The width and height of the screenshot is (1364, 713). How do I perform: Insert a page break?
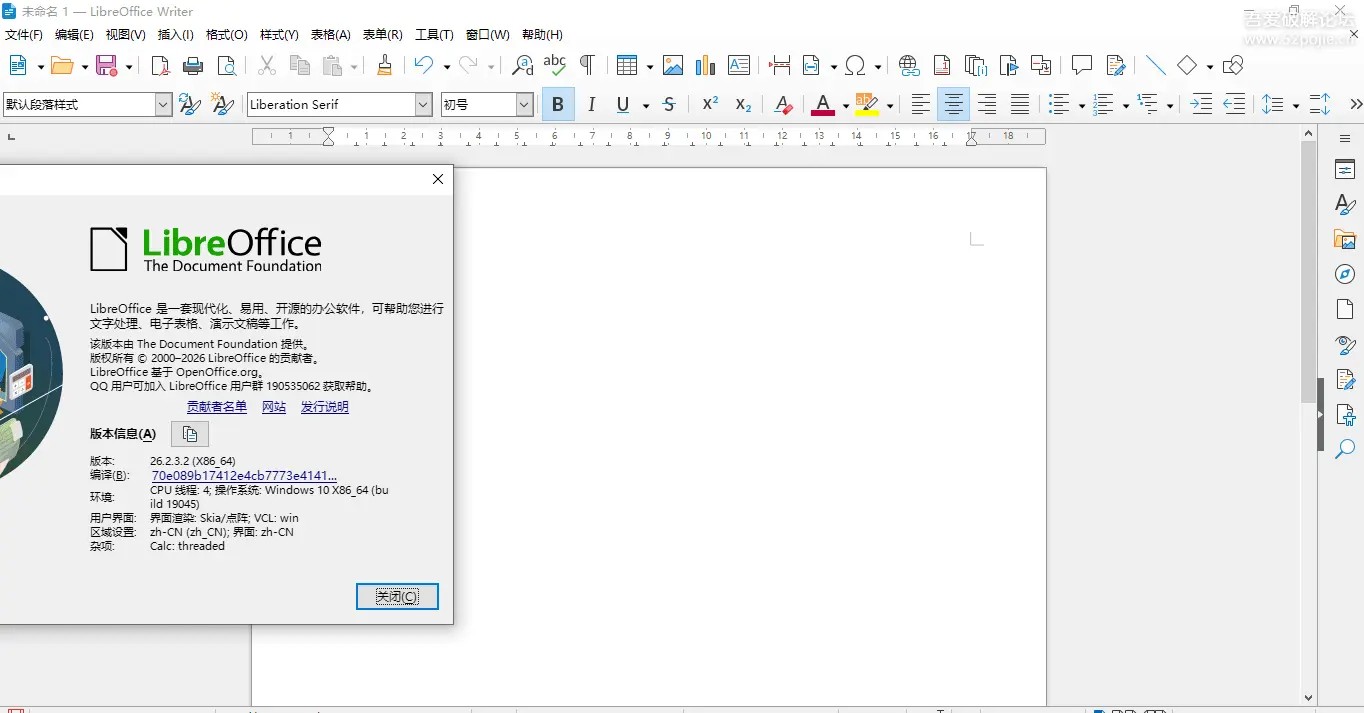780,66
